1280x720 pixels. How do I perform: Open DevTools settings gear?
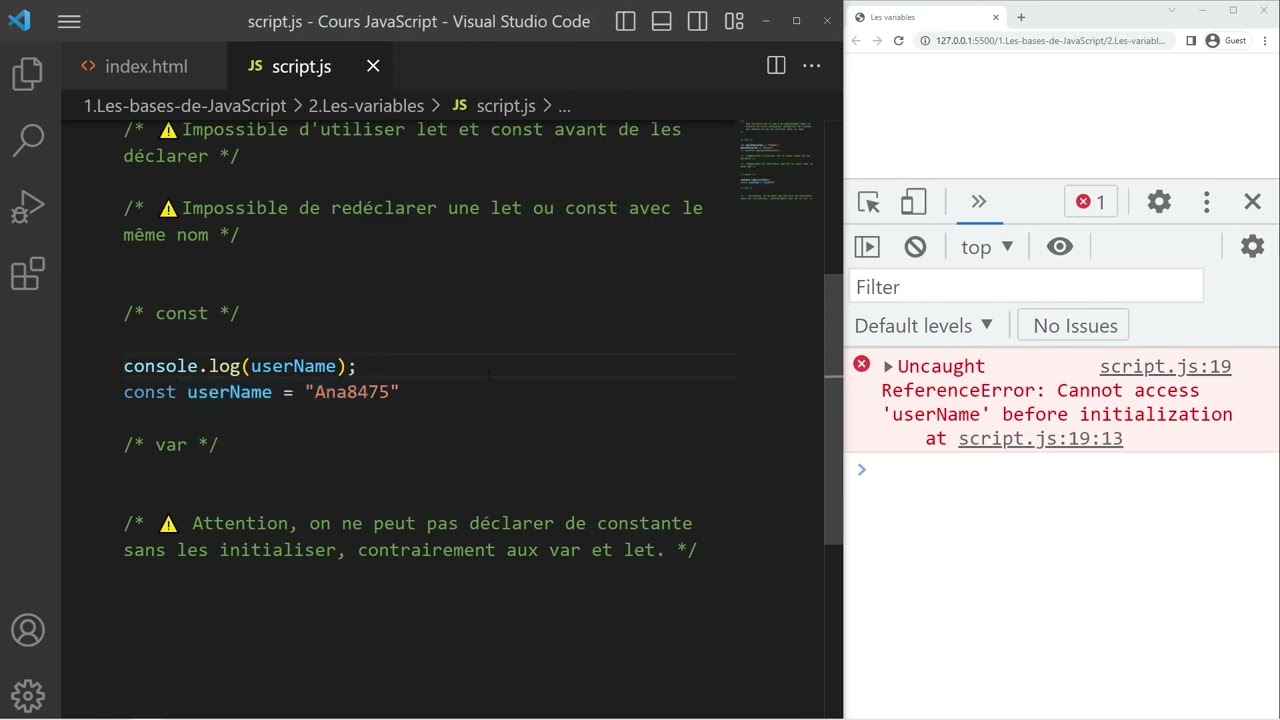(x=1159, y=202)
